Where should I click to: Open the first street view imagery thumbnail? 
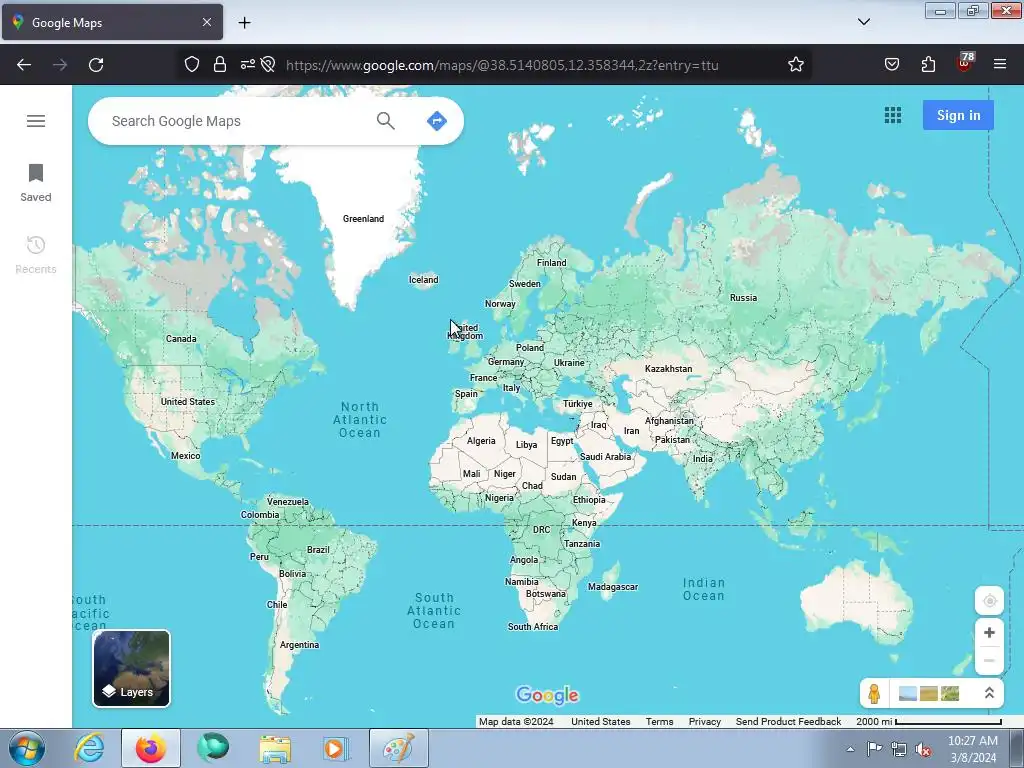(x=908, y=693)
